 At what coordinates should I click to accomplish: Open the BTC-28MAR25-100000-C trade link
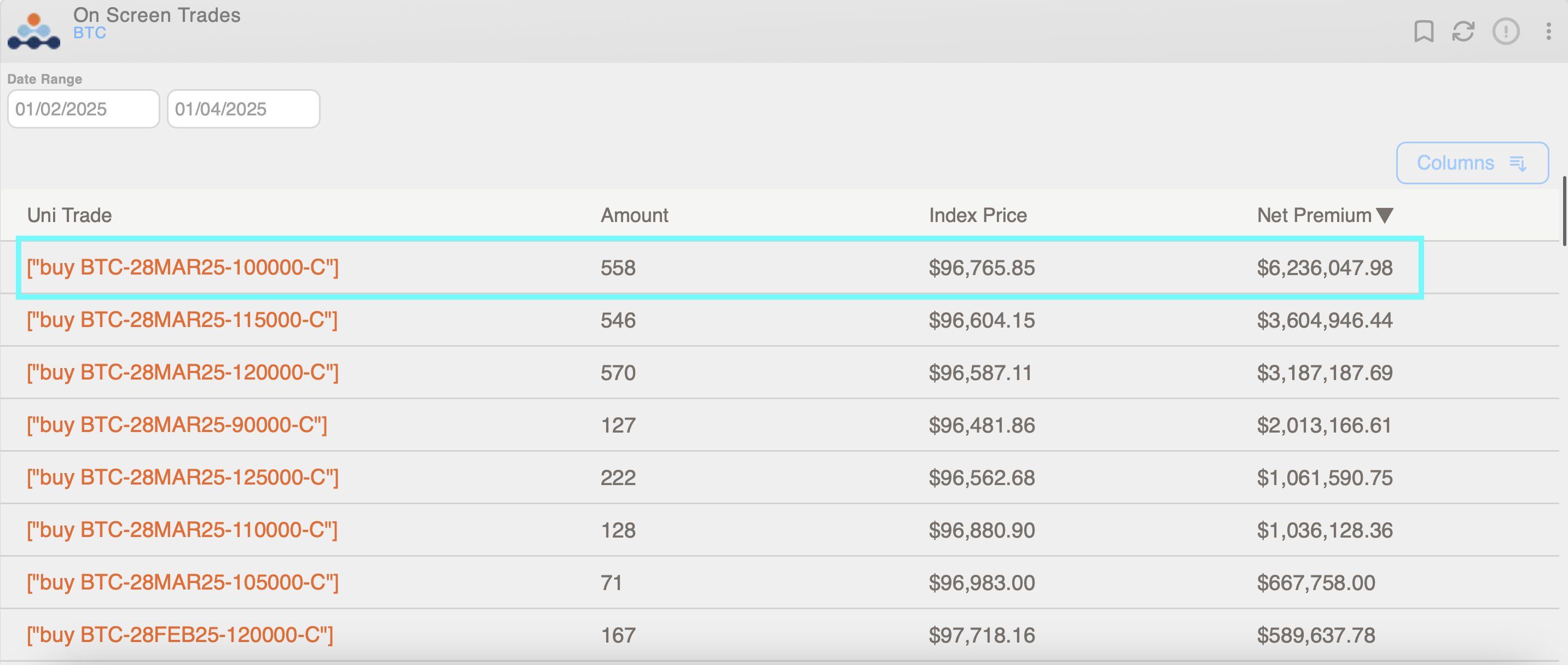183,268
